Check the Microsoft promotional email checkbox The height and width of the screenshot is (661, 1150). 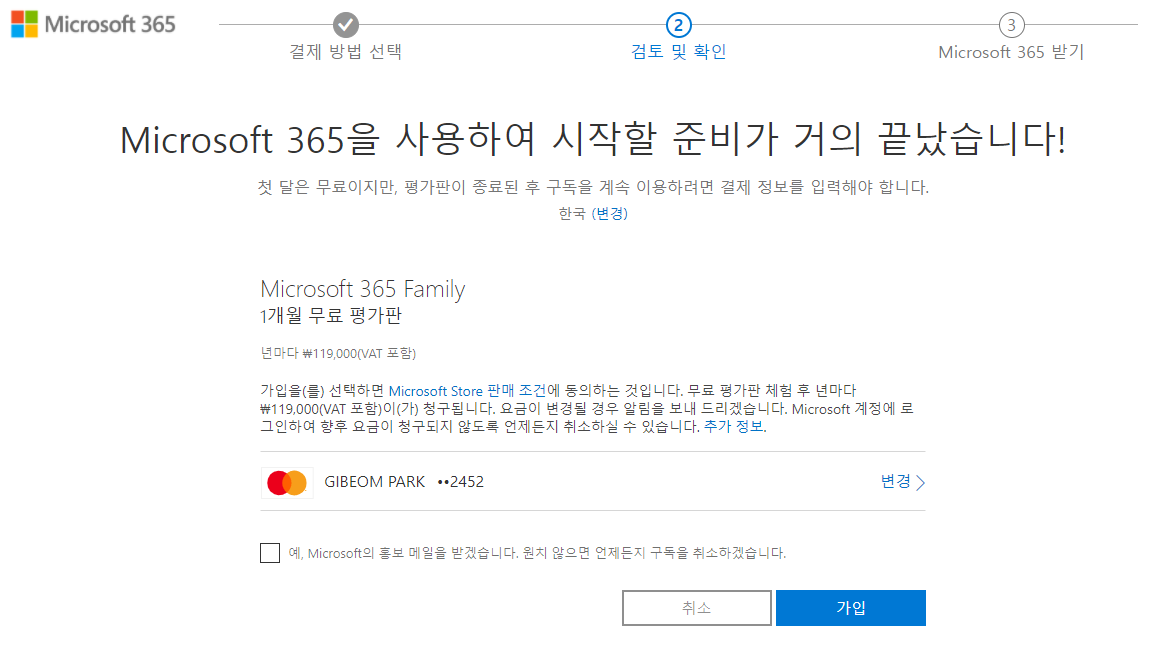270,552
